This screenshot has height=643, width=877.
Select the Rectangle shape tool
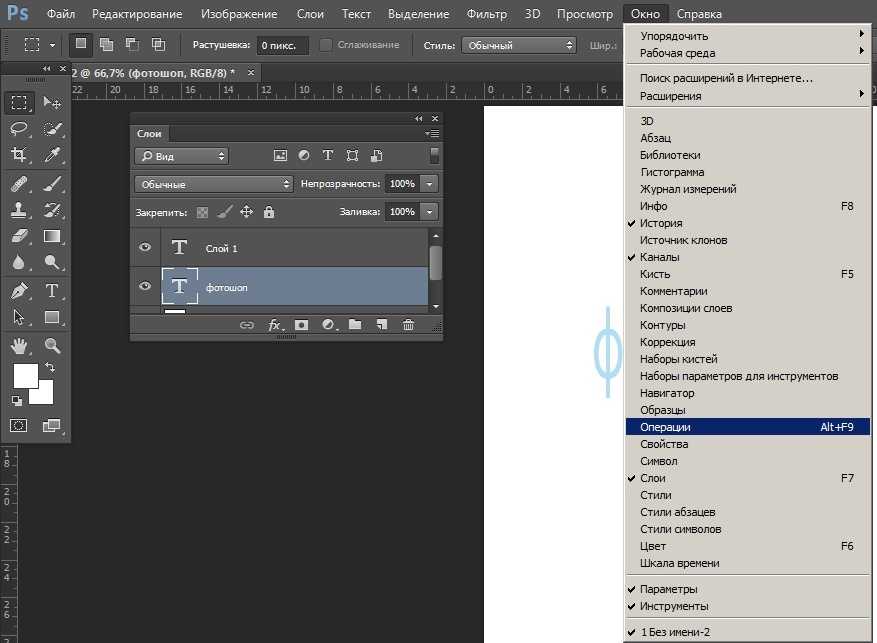point(53,317)
